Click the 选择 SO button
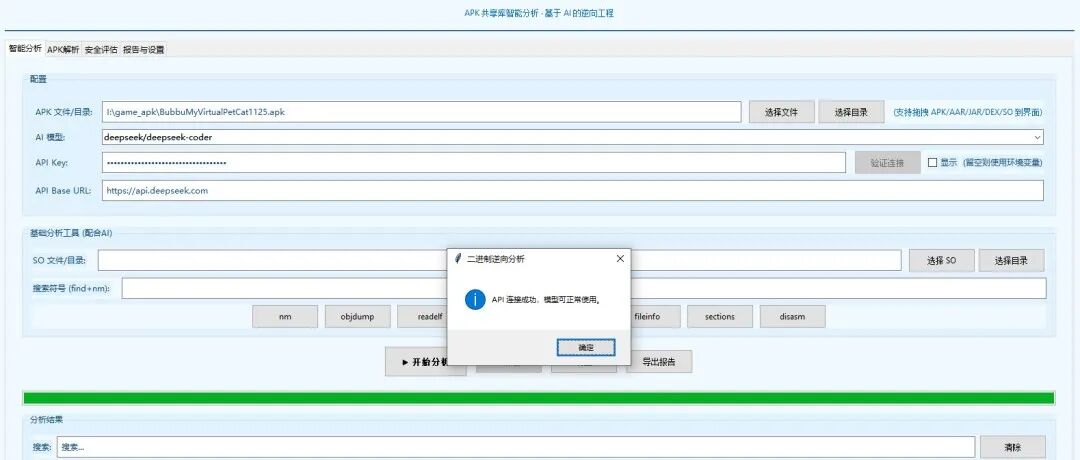 [942, 260]
